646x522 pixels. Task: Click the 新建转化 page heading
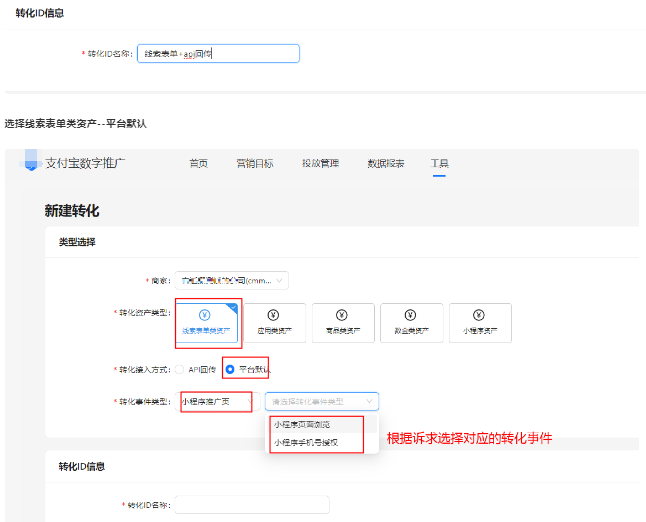click(x=72, y=211)
